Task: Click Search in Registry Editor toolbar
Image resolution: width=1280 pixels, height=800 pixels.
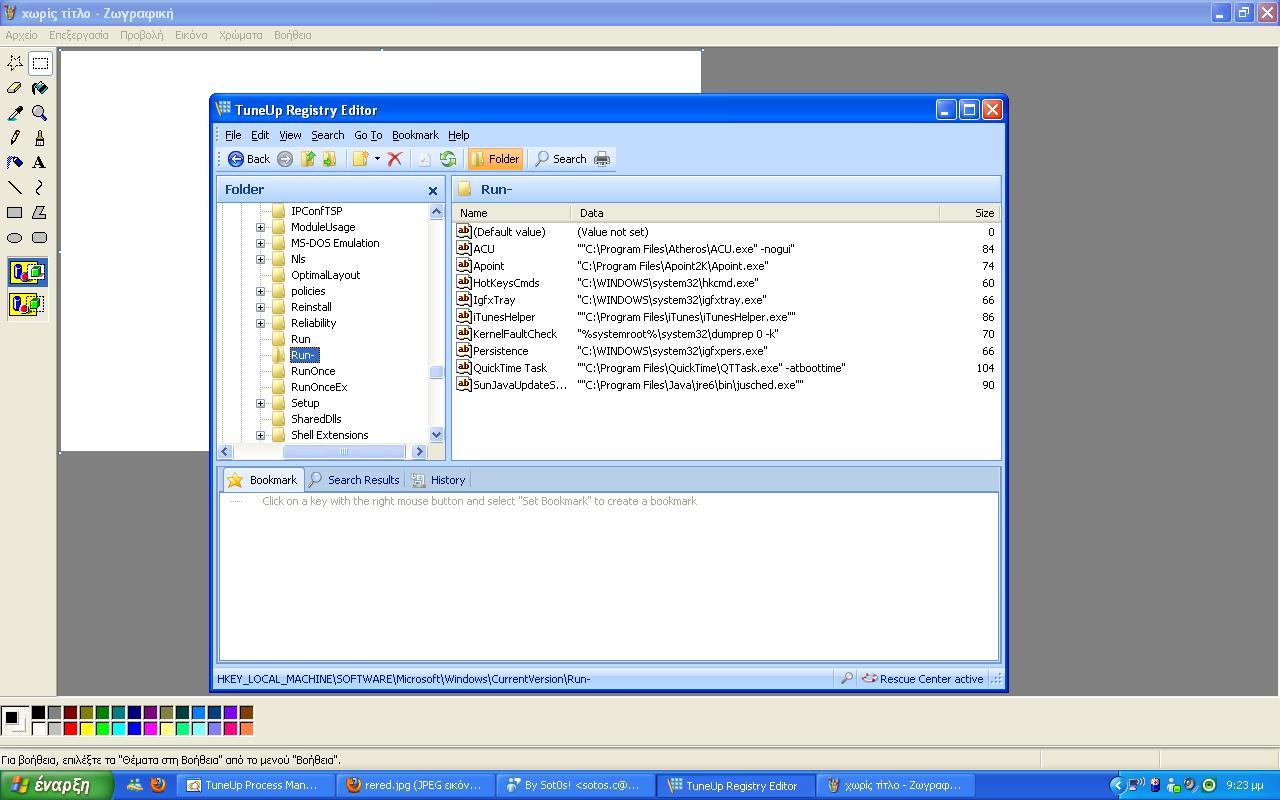Action: point(560,159)
